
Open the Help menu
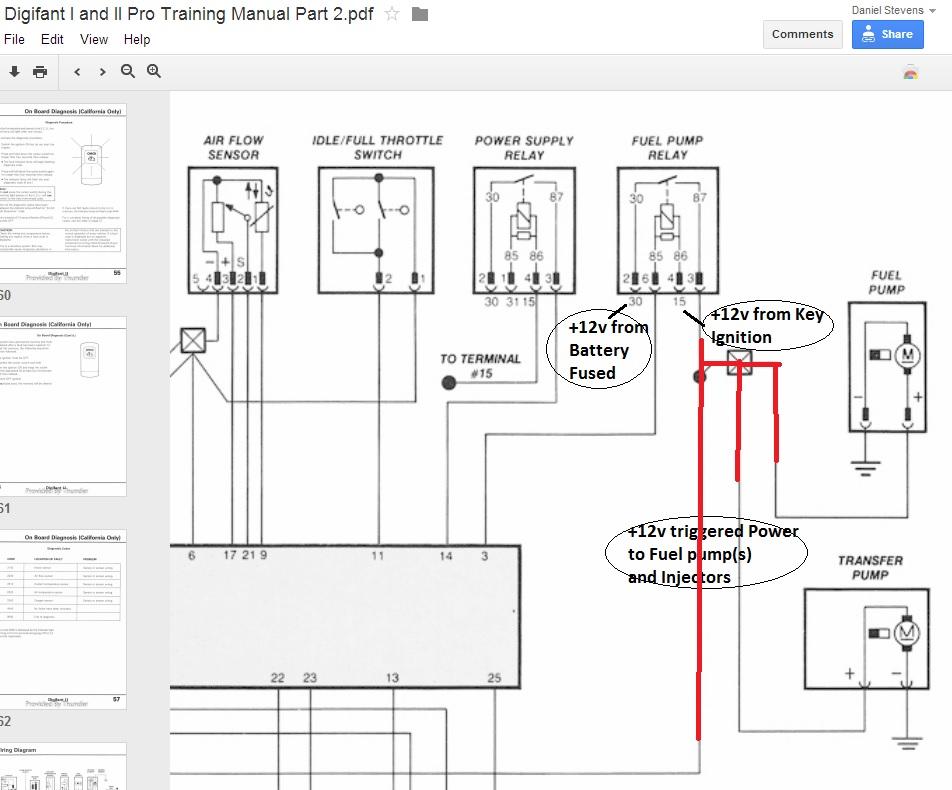pos(137,39)
